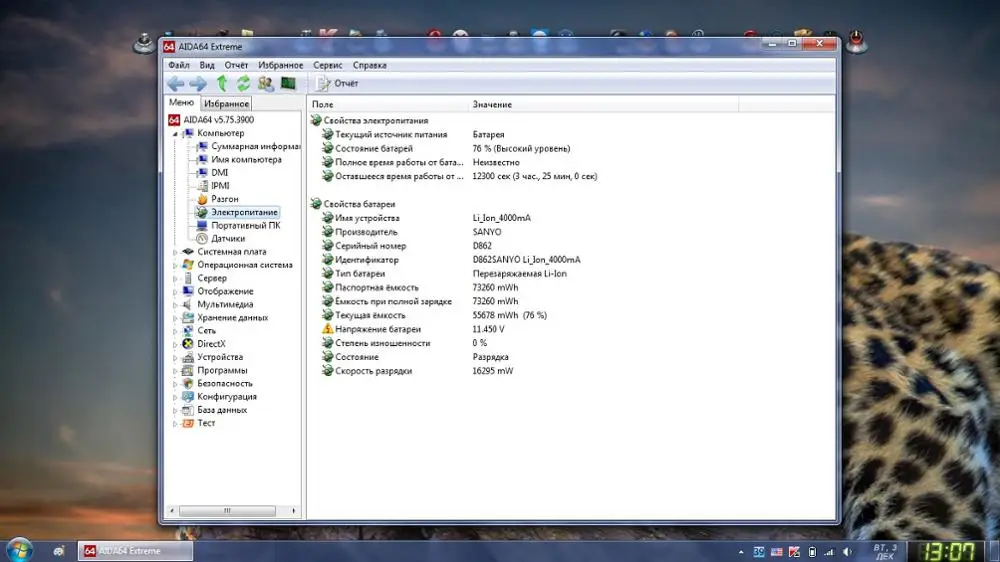
Task: Select the Разгон flame item
Action: [x=224, y=199]
